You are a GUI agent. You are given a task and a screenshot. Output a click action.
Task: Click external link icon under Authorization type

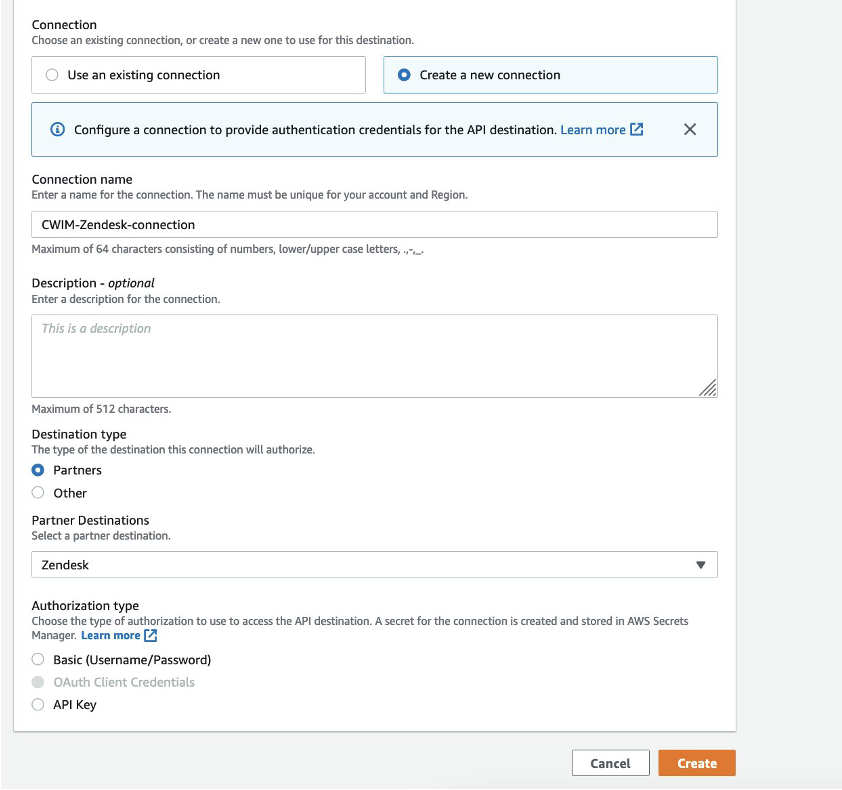pos(151,635)
